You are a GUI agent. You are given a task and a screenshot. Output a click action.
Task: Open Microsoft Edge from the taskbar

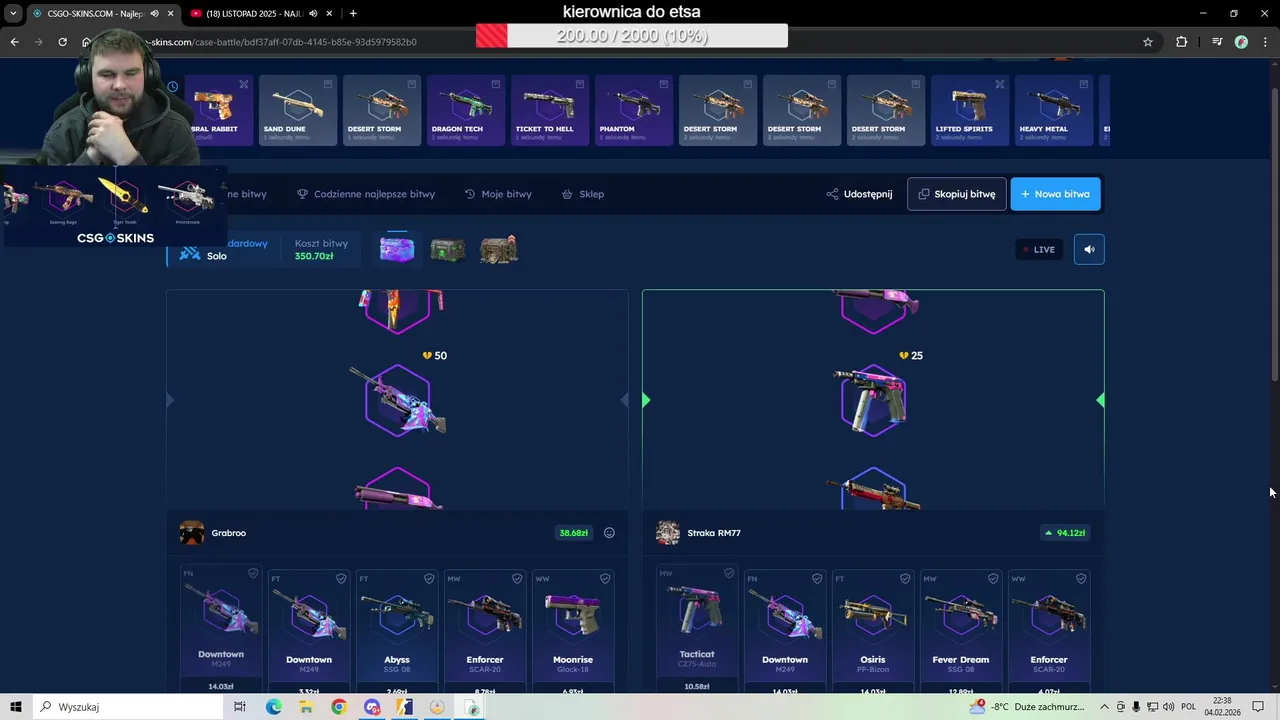(x=273, y=707)
